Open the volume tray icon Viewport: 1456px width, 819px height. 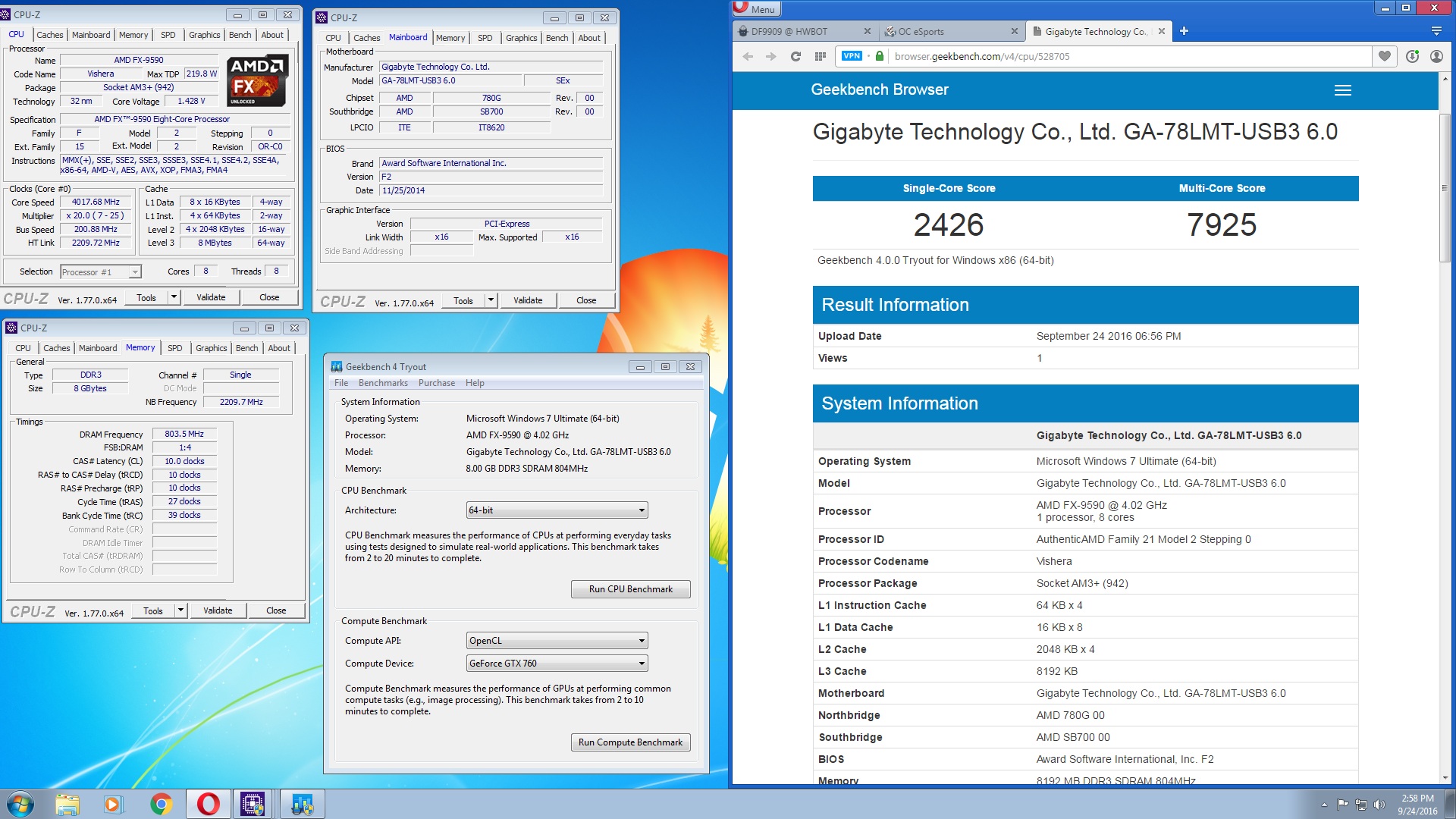[x=1379, y=805]
